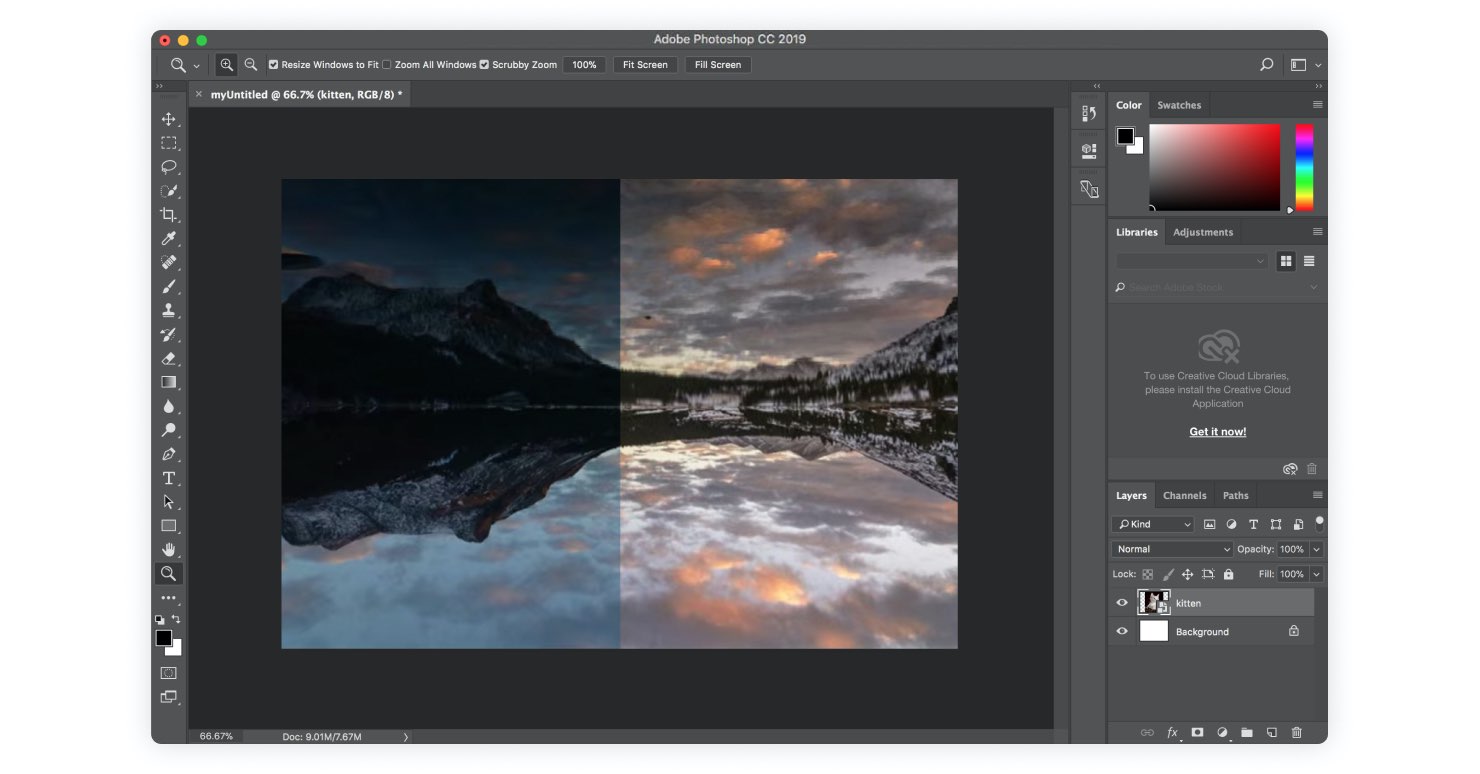The height and width of the screenshot is (774, 1480).
Task: Expand the Opacity value dropdown
Action: 1316,549
